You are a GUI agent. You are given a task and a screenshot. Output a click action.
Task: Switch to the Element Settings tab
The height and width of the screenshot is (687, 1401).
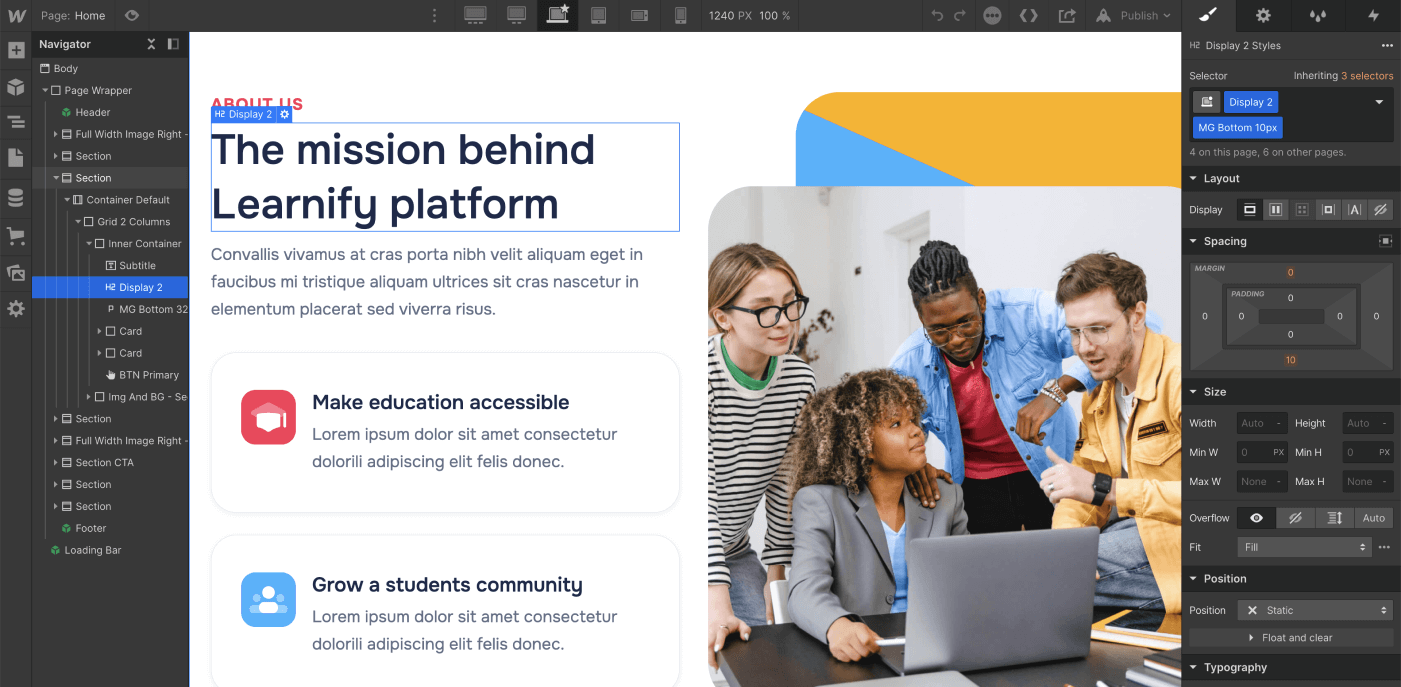pos(1263,15)
